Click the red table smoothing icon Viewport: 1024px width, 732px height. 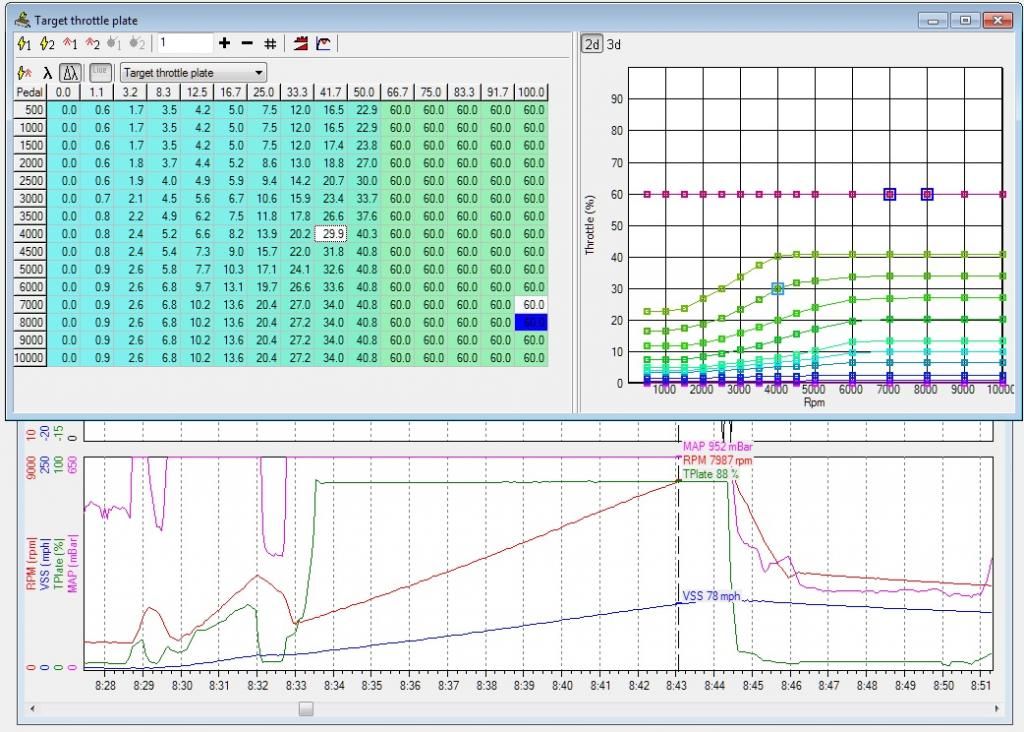point(300,44)
